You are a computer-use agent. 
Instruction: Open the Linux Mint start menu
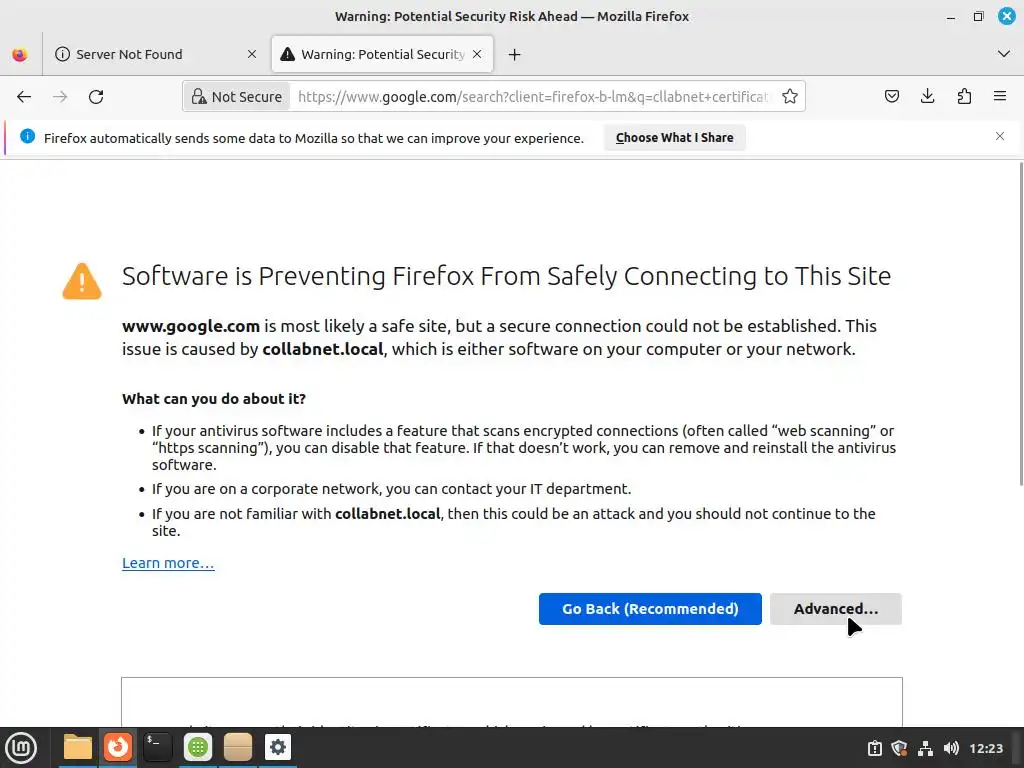(21, 747)
